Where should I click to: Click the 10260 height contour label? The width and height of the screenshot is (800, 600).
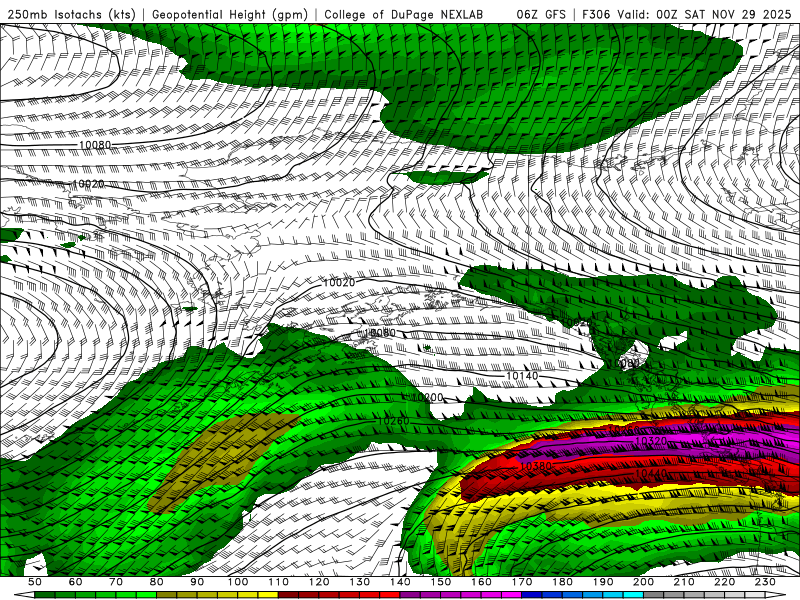[393, 421]
